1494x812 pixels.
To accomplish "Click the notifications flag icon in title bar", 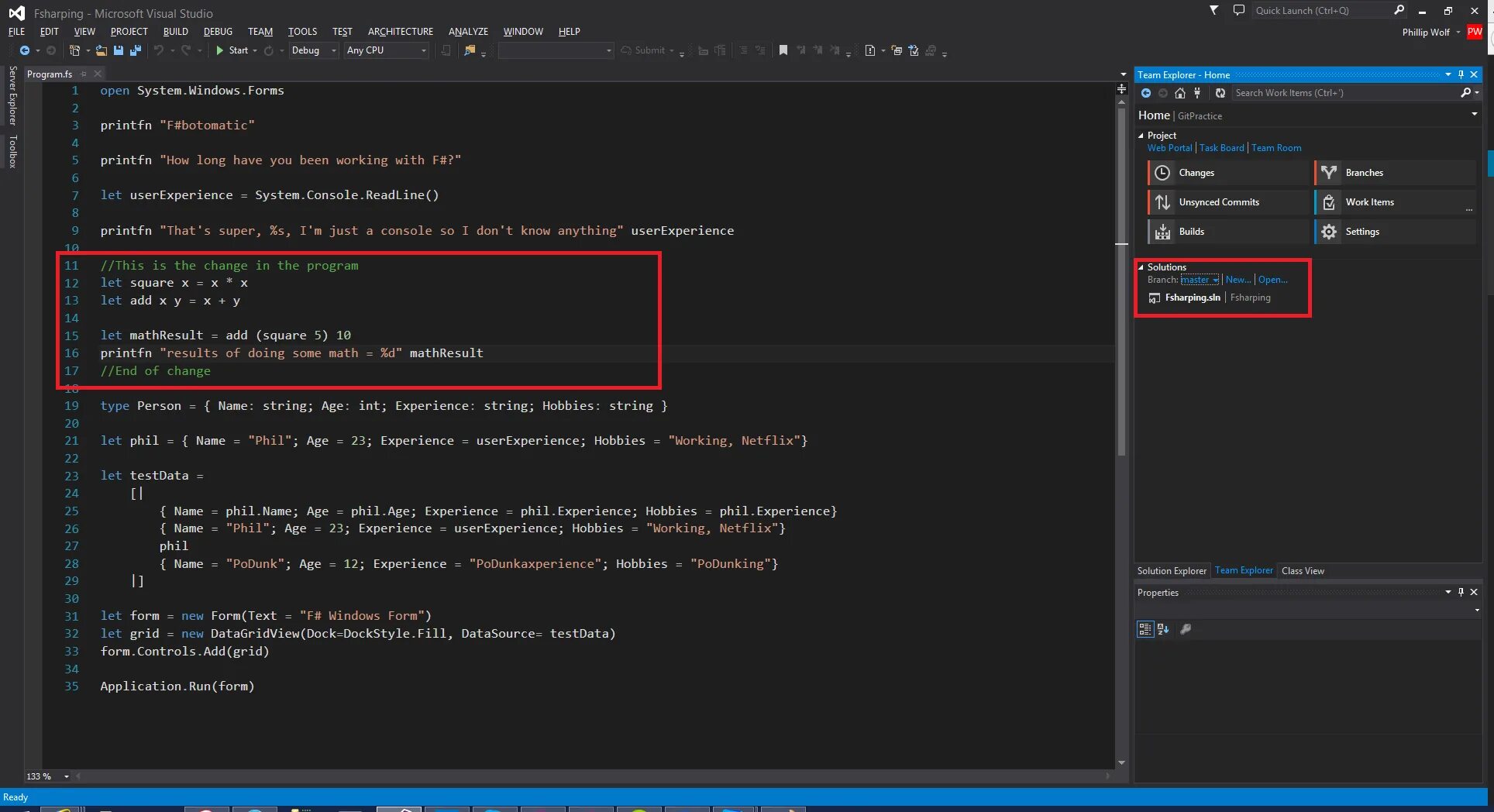I will pos(1214,10).
